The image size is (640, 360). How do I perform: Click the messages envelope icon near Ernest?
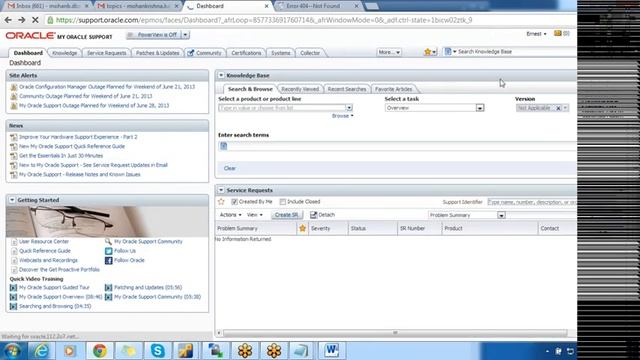tap(558, 33)
